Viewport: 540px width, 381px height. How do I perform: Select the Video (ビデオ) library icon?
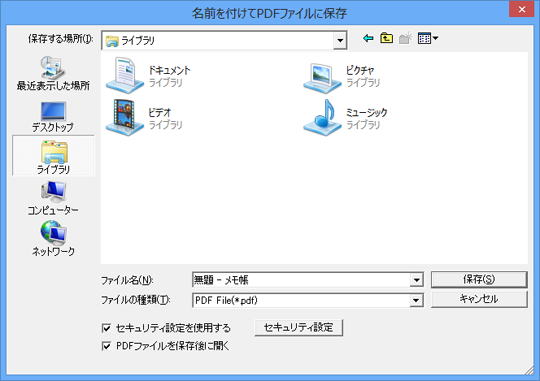(x=125, y=117)
